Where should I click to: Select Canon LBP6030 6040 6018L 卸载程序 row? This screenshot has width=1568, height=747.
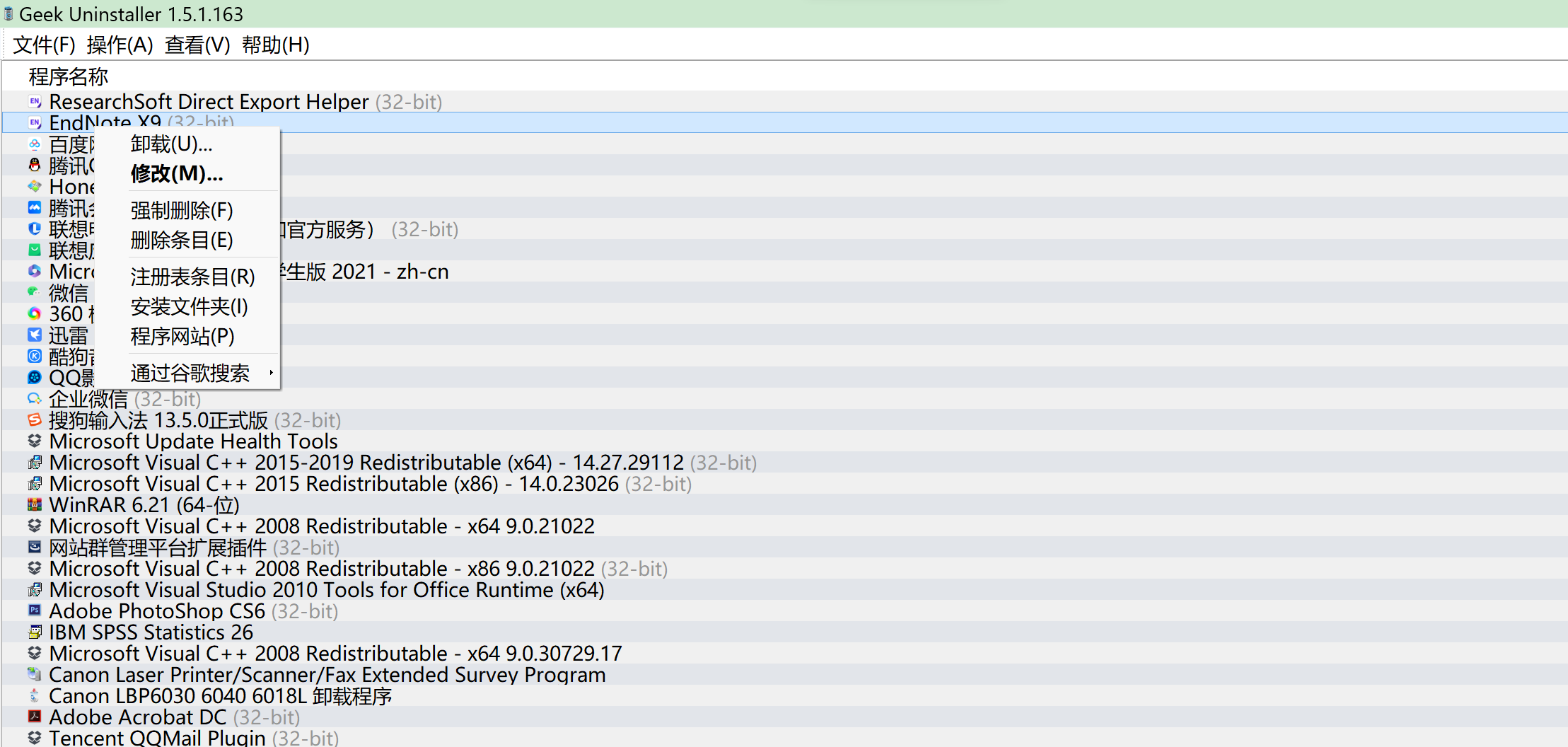pyautogui.click(x=785, y=696)
